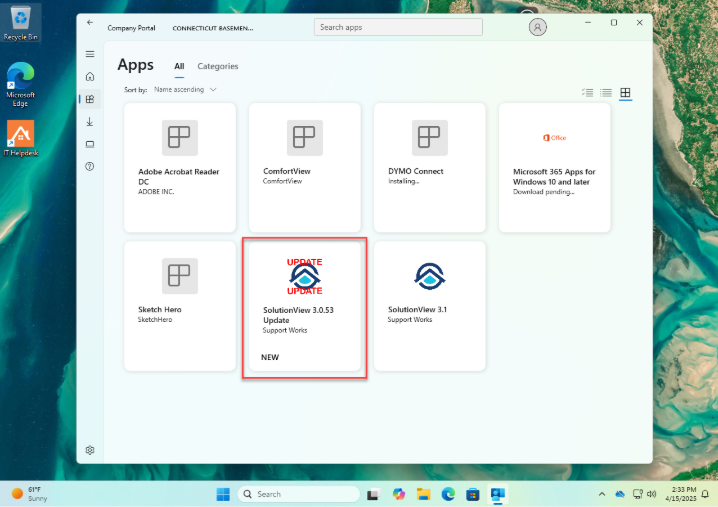
Task: Open Help & support sidebar icon
Action: tap(90, 166)
